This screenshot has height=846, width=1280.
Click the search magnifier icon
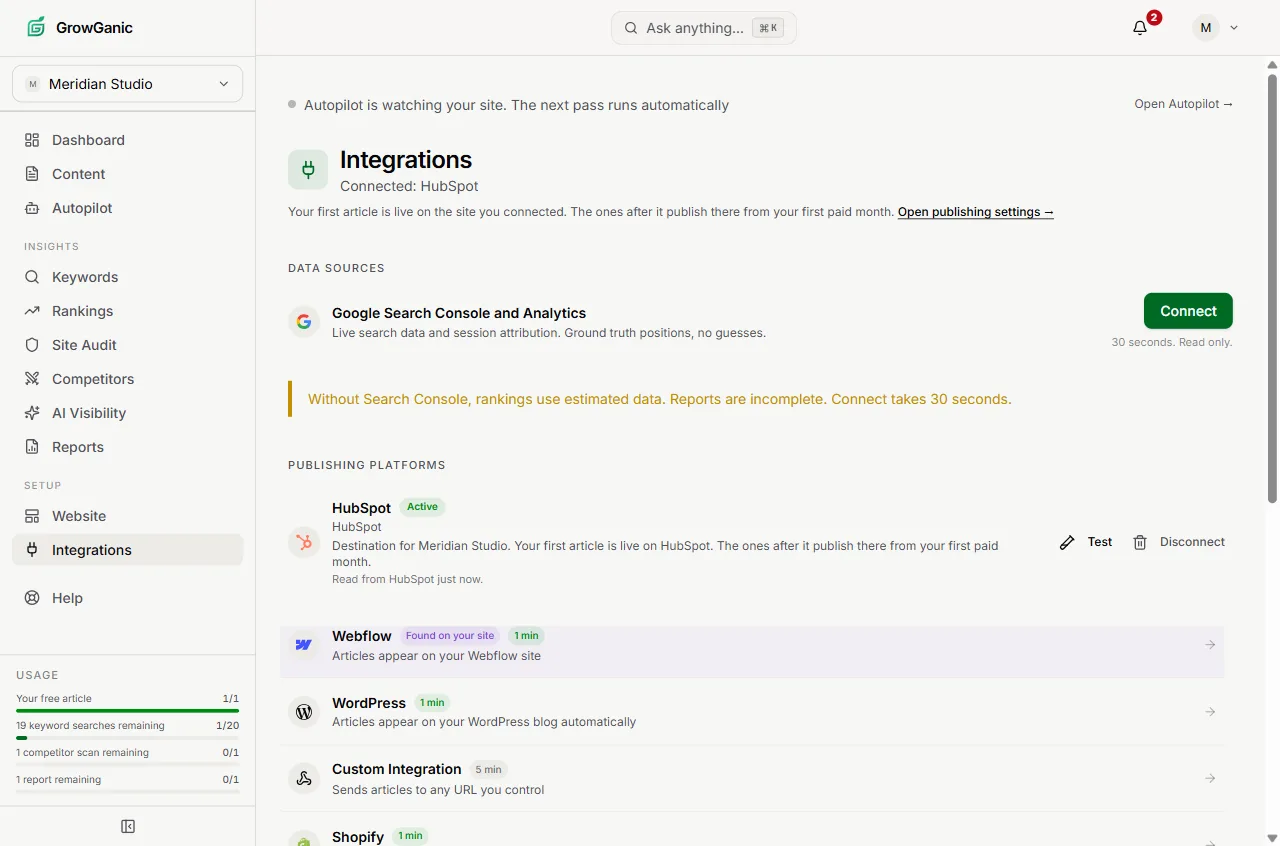(631, 28)
